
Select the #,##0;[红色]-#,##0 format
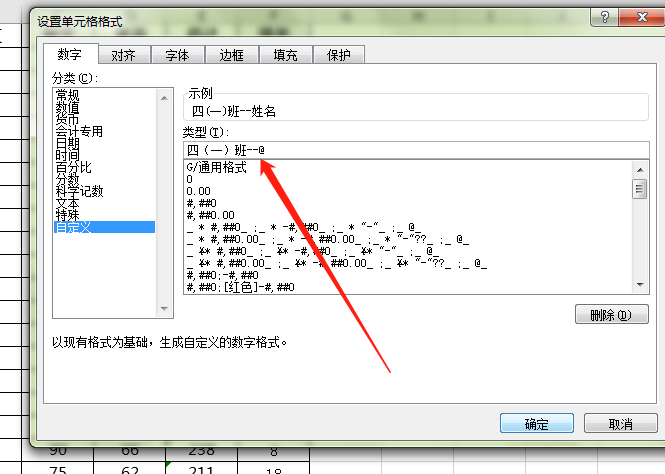408,287
